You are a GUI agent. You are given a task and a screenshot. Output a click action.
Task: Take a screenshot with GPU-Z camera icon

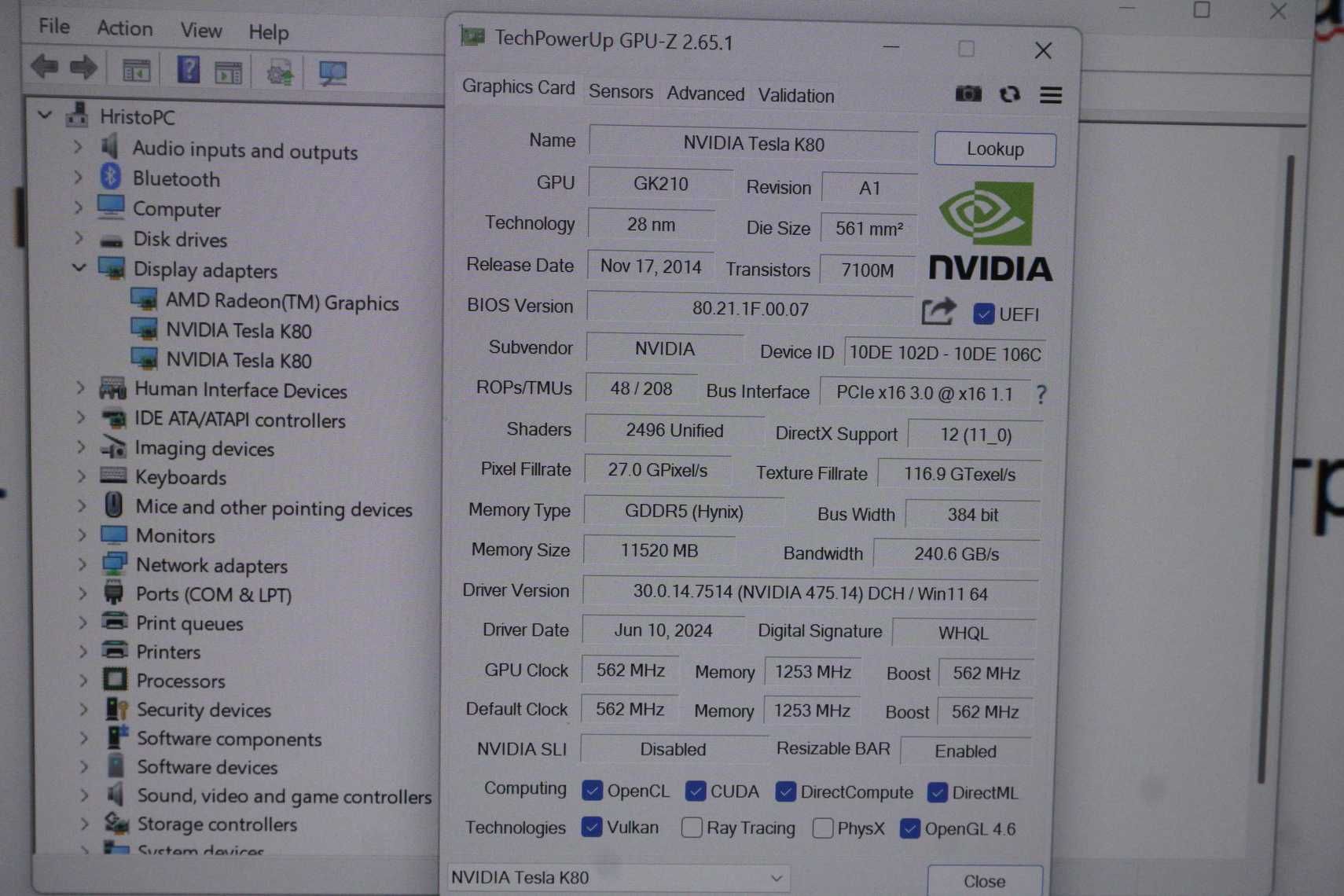(968, 94)
